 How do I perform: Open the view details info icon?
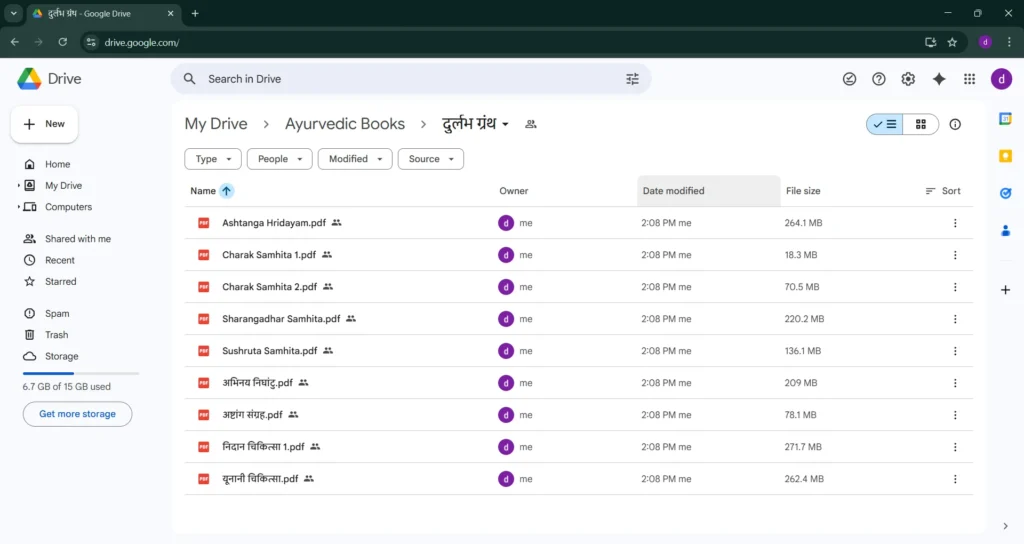[x=955, y=124]
